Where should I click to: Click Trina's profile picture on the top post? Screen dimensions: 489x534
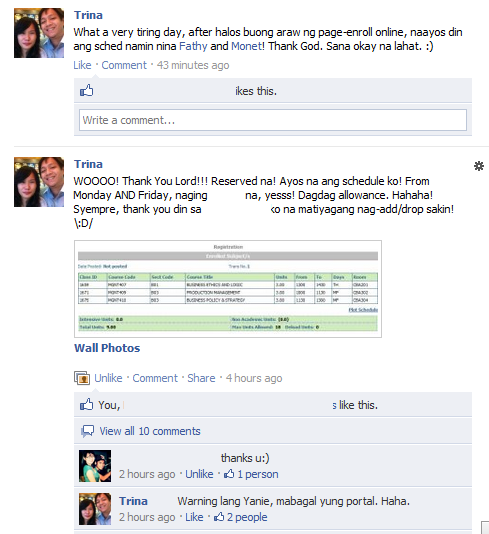[x=39, y=33]
